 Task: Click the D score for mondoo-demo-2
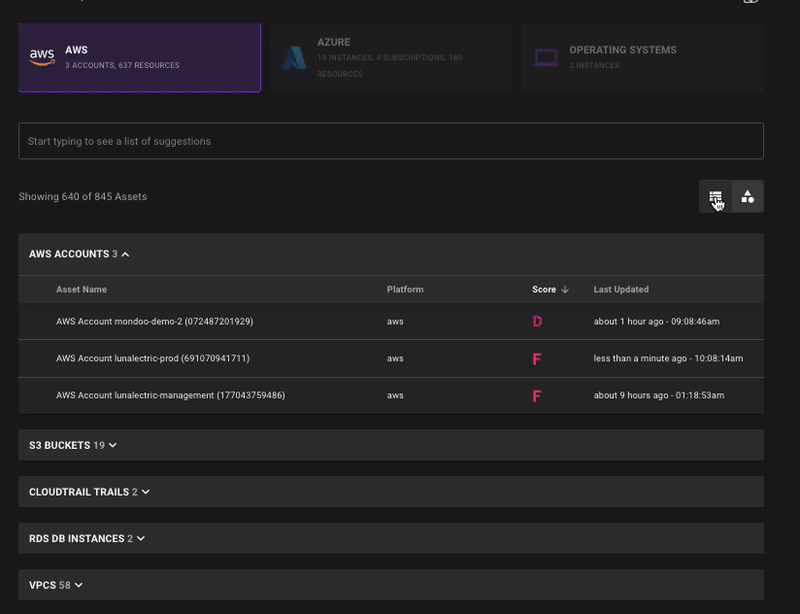[537, 322]
